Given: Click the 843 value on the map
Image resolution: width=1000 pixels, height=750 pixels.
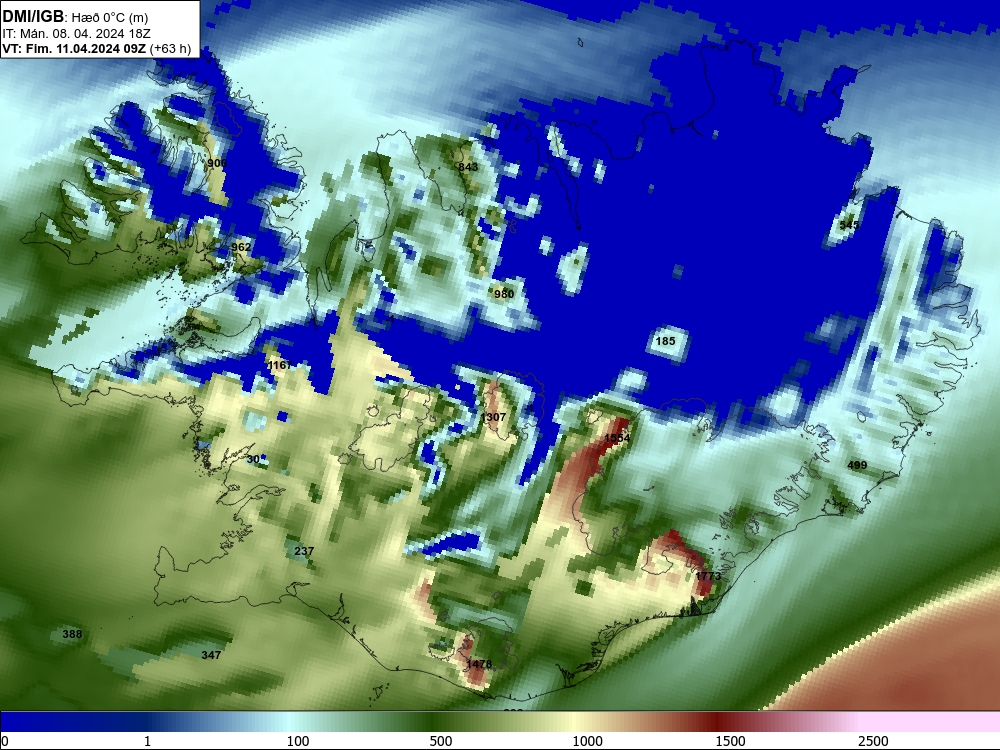Looking at the screenshot, I should [x=468, y=167].
